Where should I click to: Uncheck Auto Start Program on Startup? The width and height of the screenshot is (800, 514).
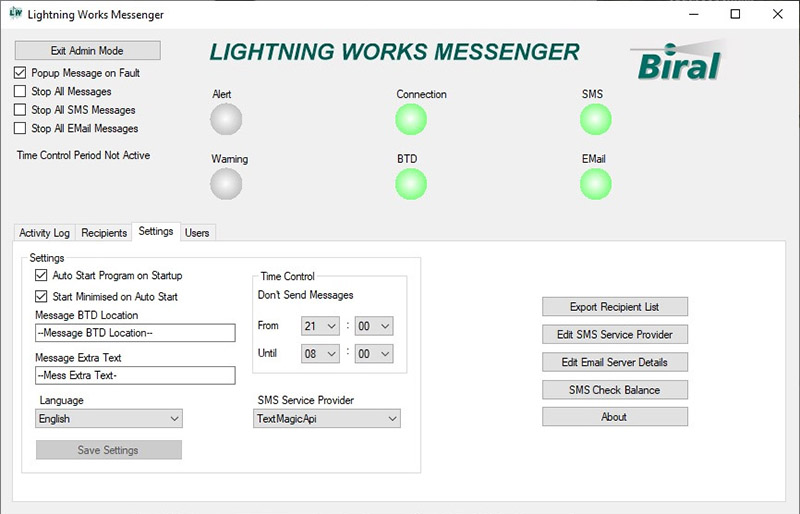pos(41,275)
